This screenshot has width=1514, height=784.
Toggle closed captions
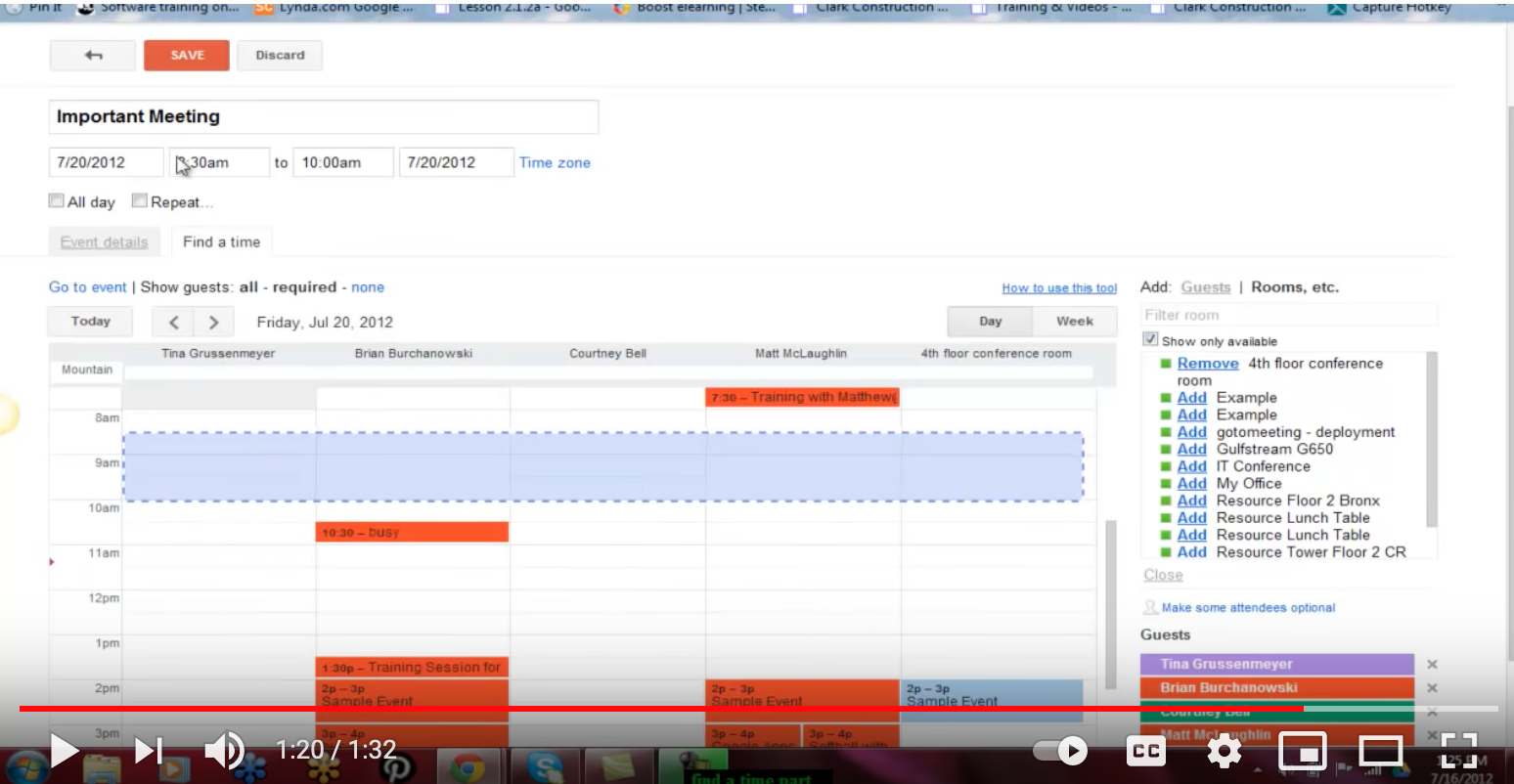click(1145, 751)
